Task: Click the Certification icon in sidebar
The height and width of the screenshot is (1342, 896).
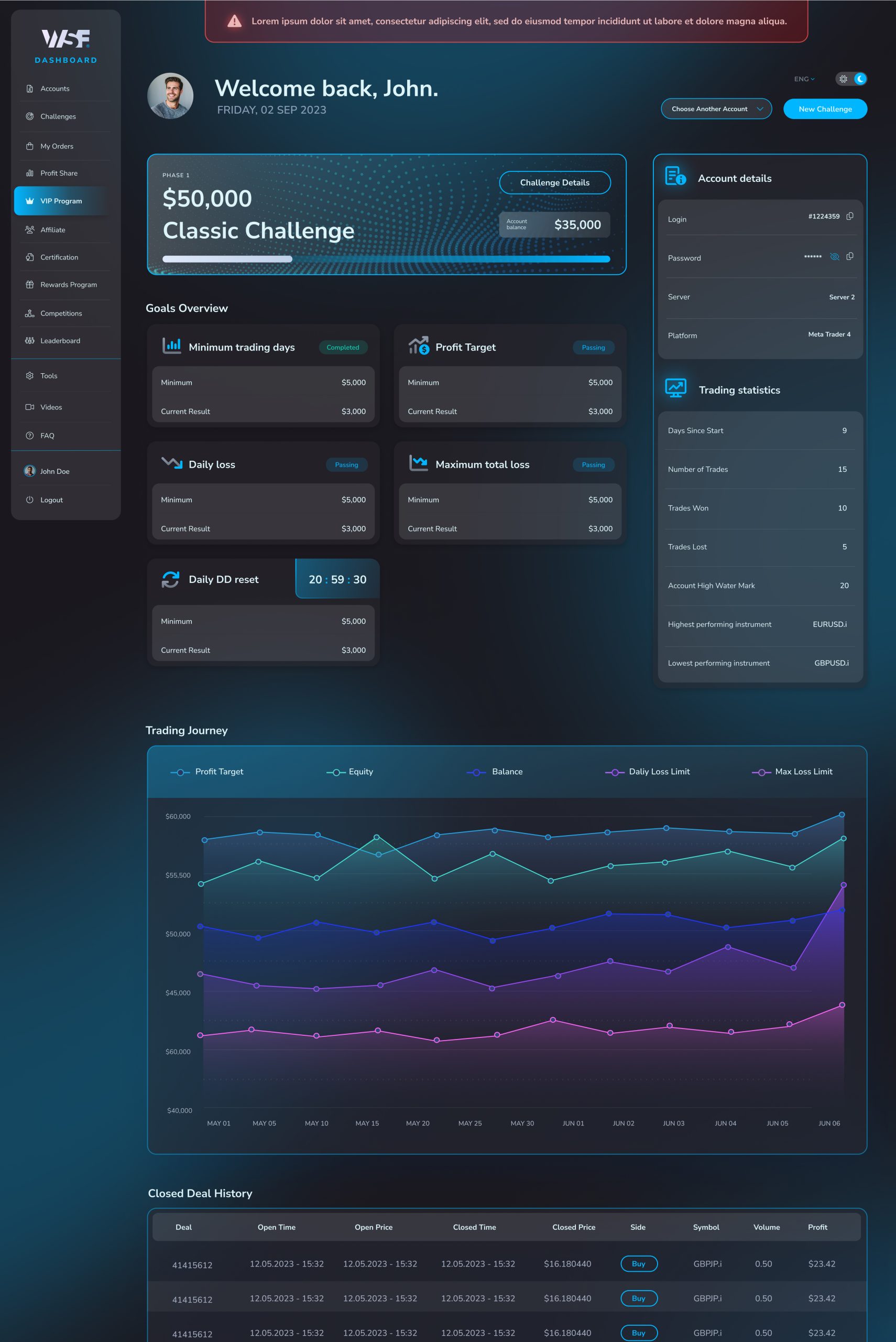Action: (30, 257)
